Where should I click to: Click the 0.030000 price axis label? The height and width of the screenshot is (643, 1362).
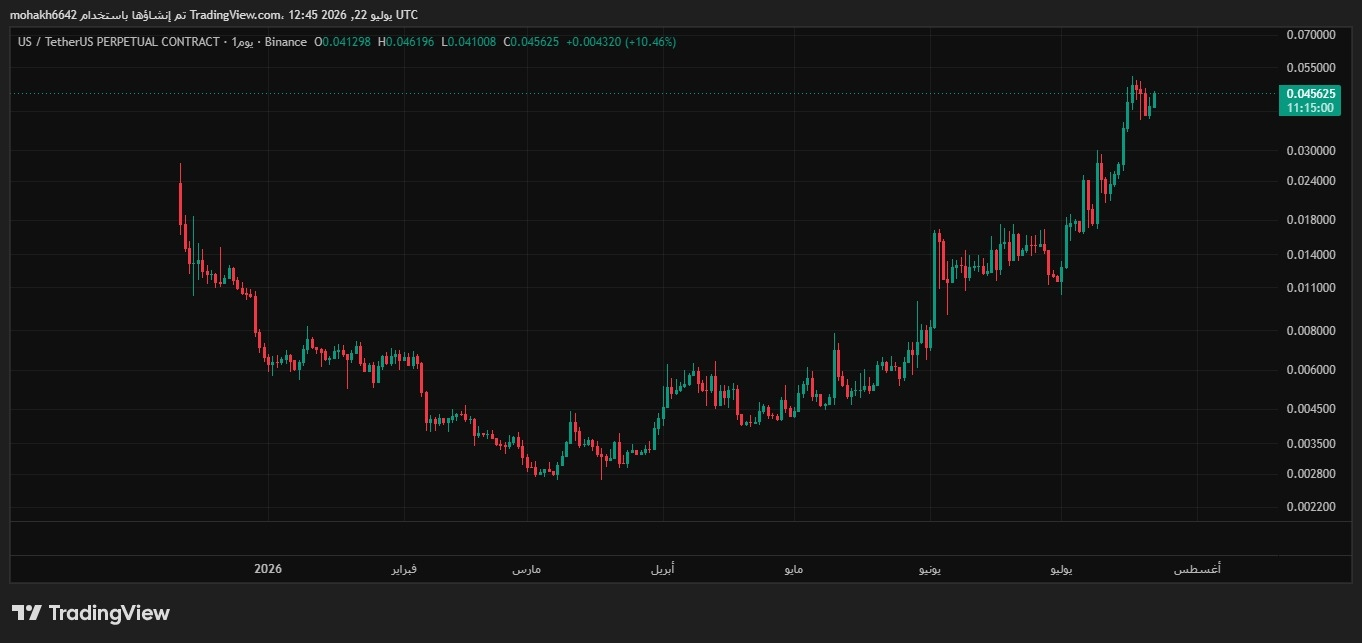pyautogui.click(x=1311, y=151)
